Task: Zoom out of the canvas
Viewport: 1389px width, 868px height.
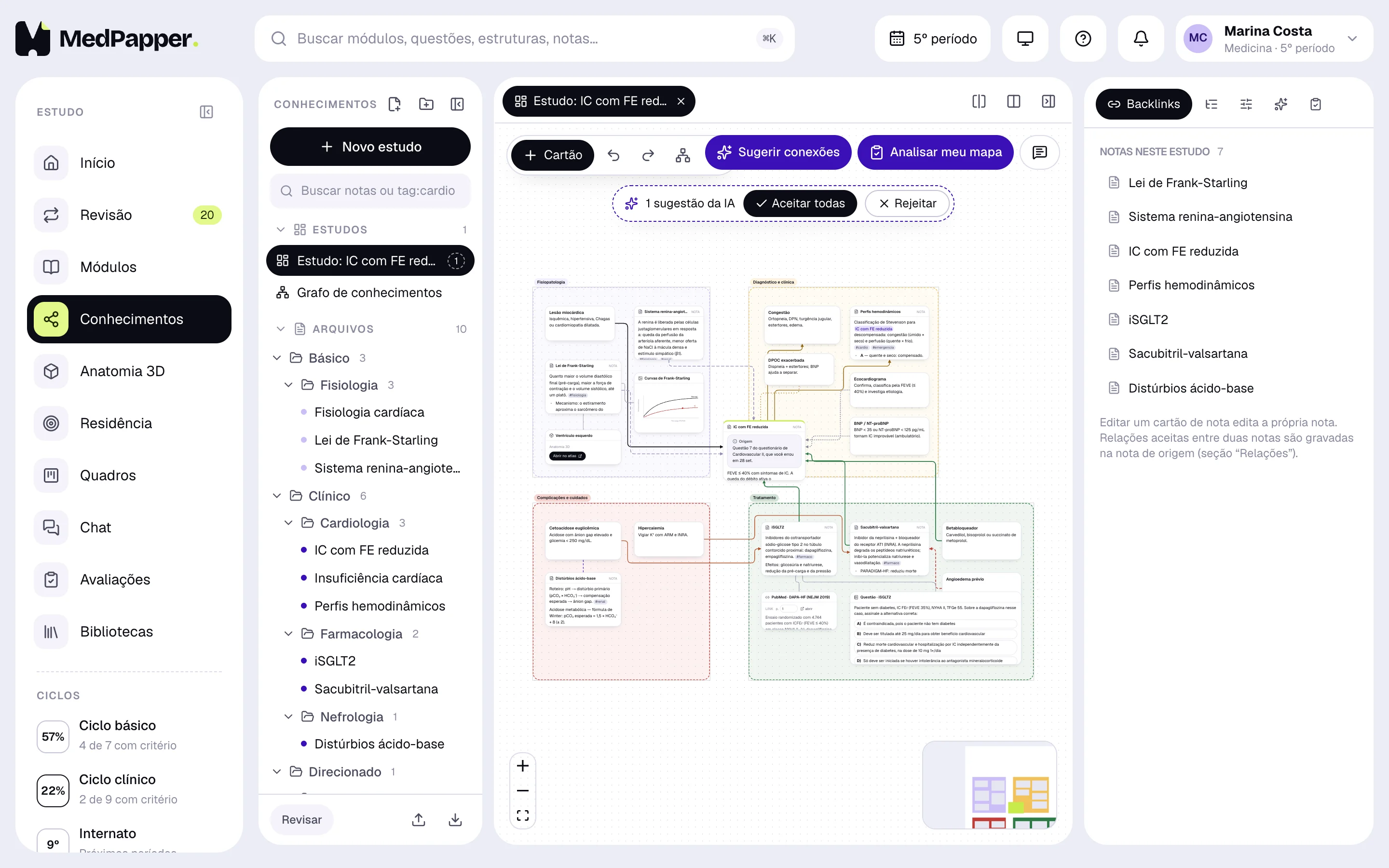Action: [522, 790]
